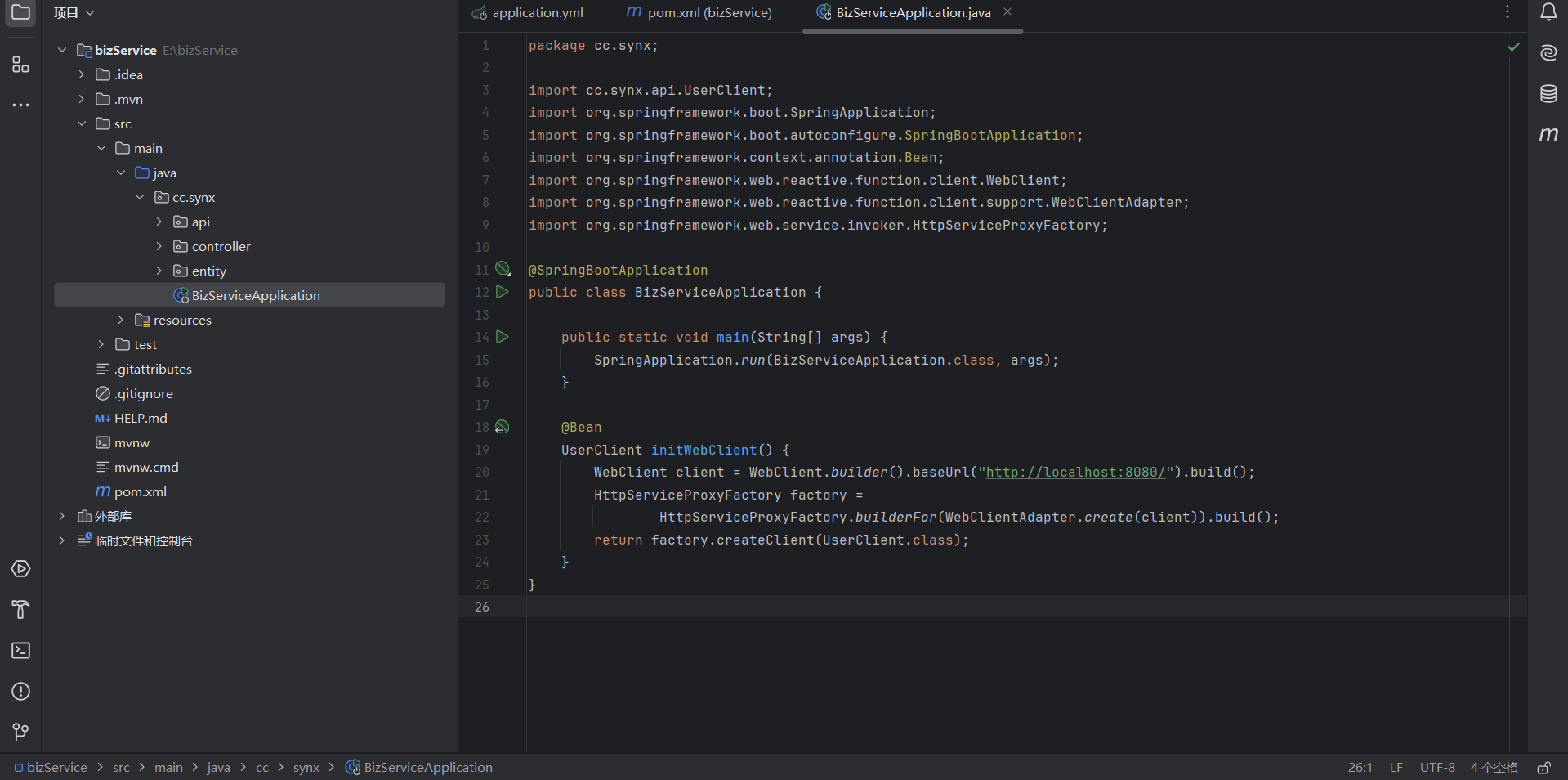
Task: Collapse the bizService root node
Action: tap(62, 50)
